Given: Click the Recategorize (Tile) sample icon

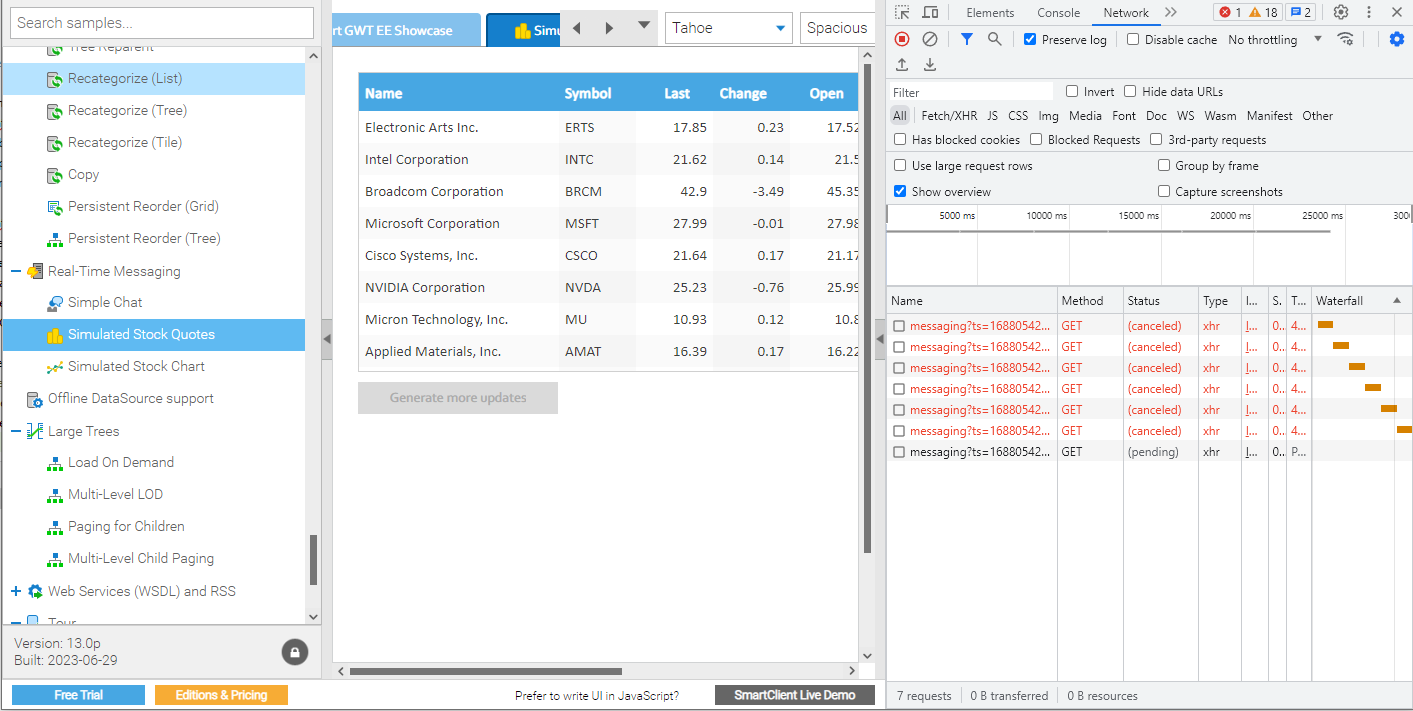Looking at the screenshot, I should click(x=55, y=143).
